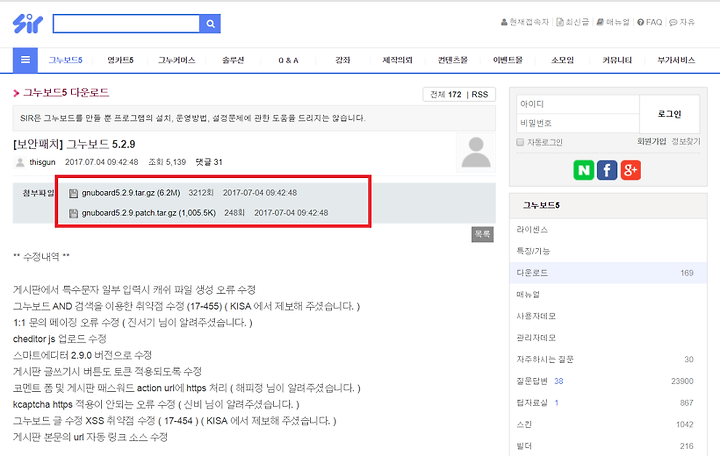Click the 전체 172 count text
Image resolution: width=720 pixels, height=456 pixels.
[x=445, y=95]
